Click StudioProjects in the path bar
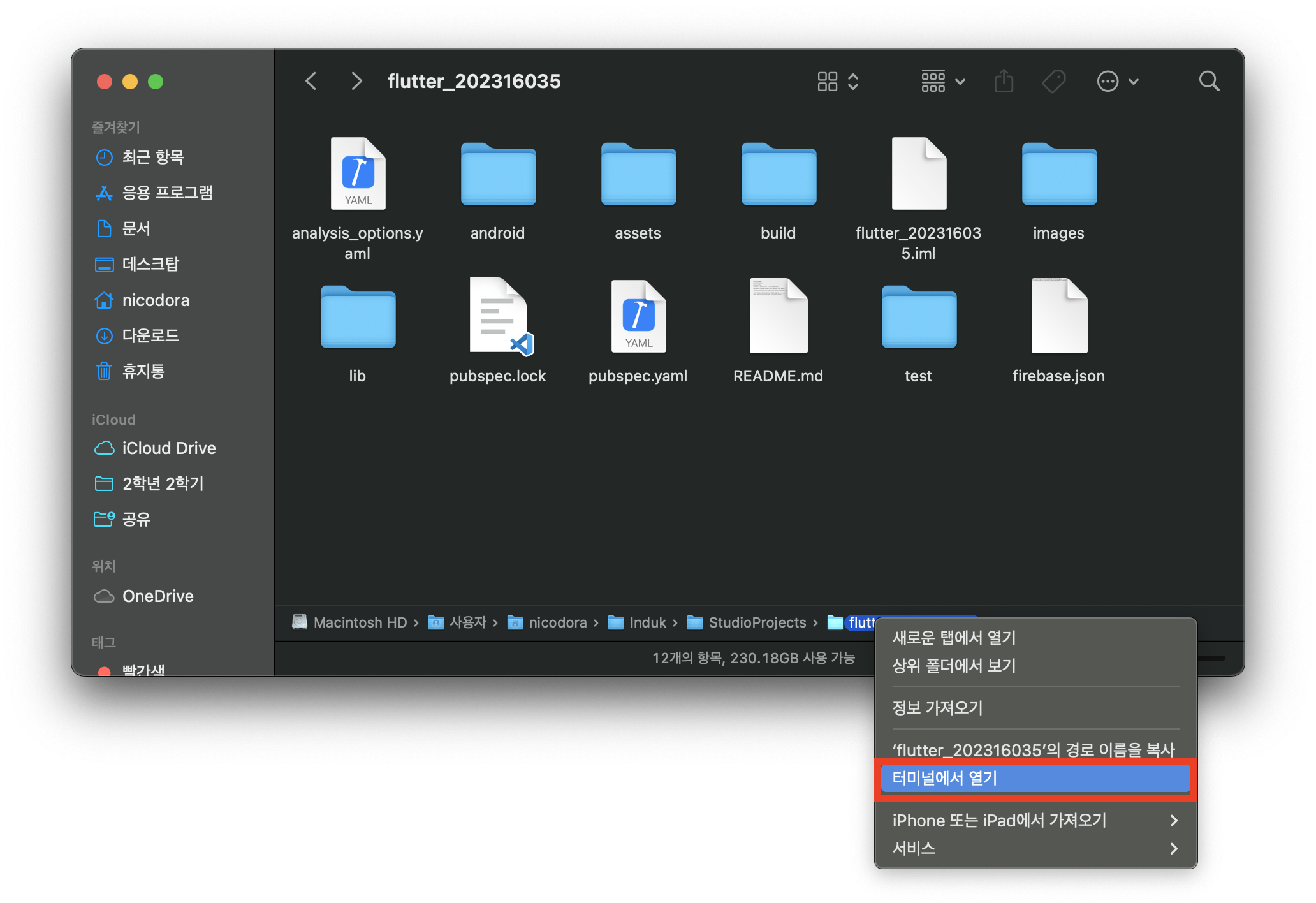1316x903 pixels. coord(757,622)
